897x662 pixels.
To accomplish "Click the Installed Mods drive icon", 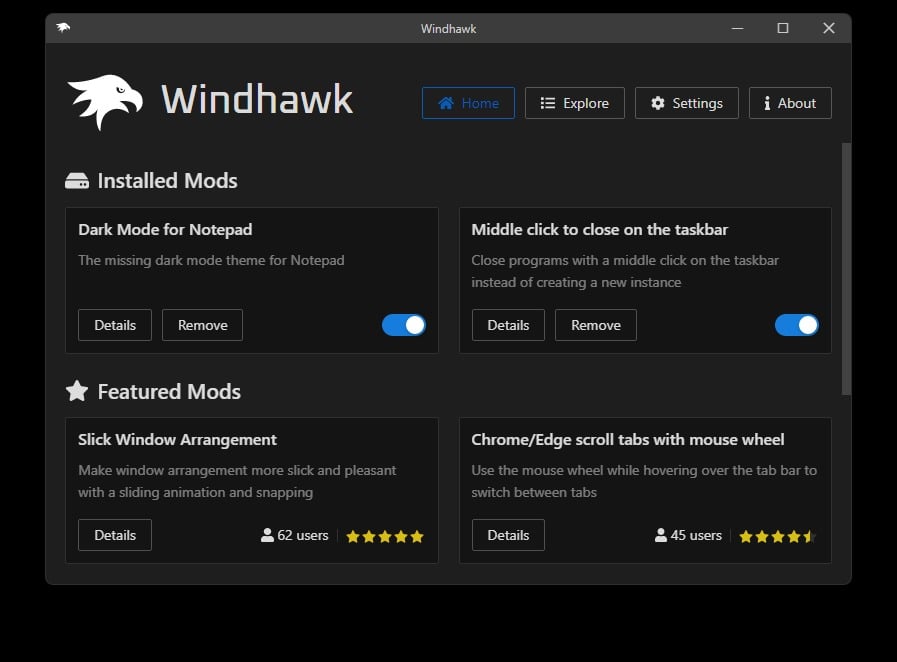I will pos(77,181).
